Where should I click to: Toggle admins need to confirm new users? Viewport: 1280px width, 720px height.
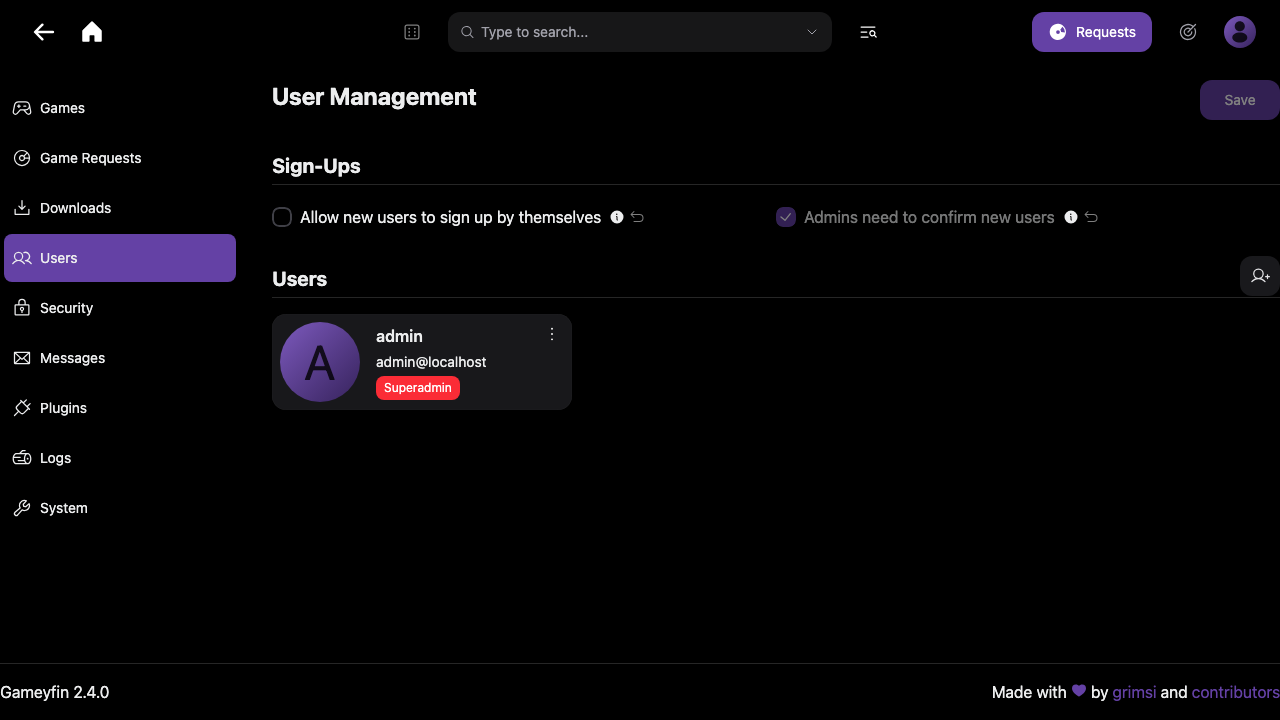pyautogui.click(x=786, y=217)
